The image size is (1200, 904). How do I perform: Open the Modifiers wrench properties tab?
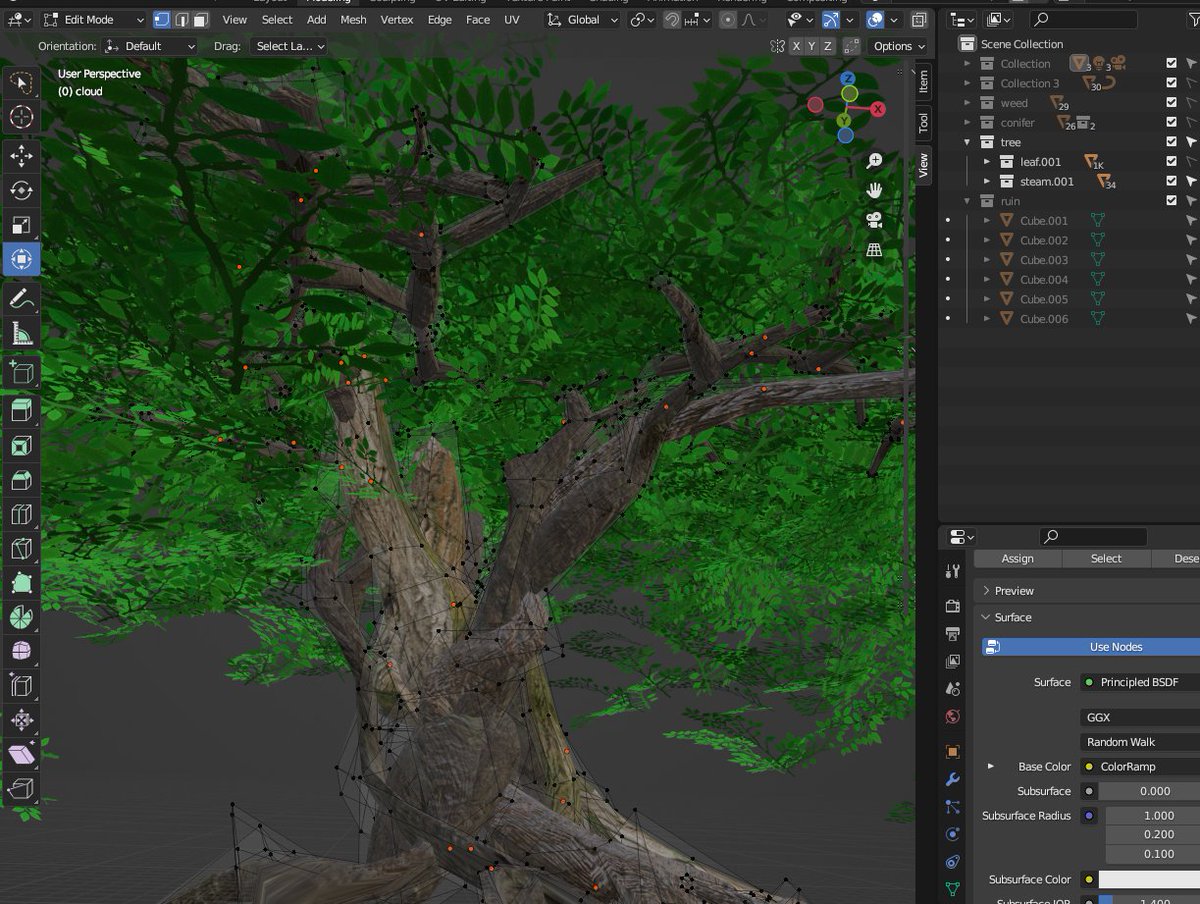(x=952, y=779)
